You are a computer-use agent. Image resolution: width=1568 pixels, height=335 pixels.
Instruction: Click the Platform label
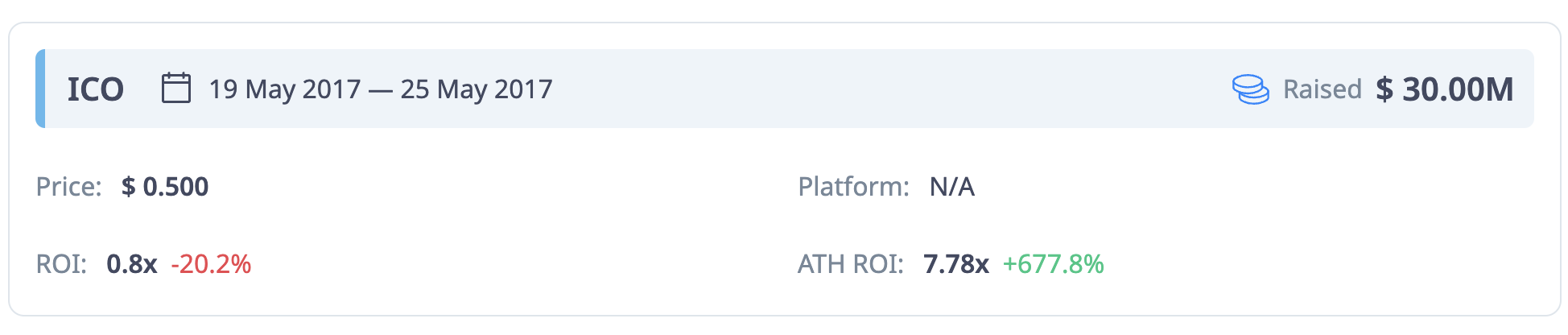(x=853, y=187)
